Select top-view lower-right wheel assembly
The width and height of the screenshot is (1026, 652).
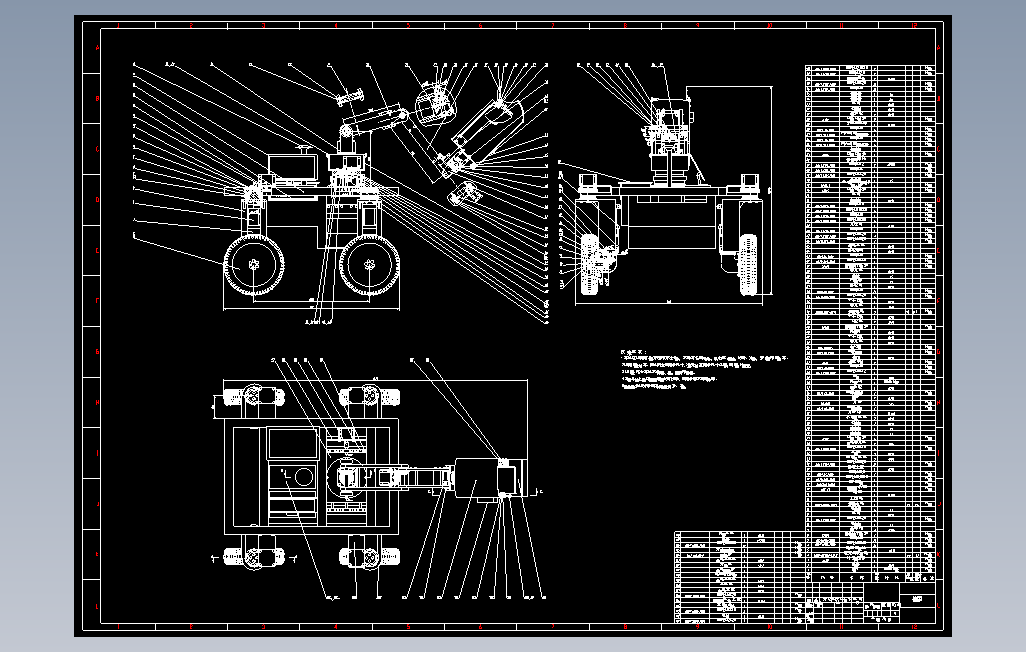370,556
